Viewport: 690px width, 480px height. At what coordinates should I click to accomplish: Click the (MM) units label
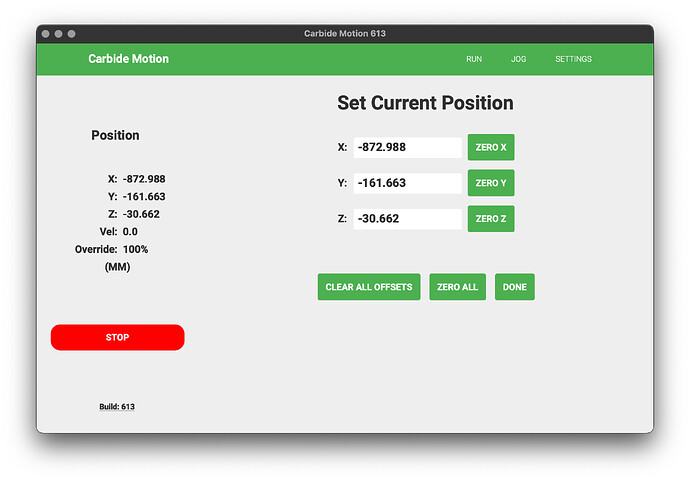coord(117,267)
